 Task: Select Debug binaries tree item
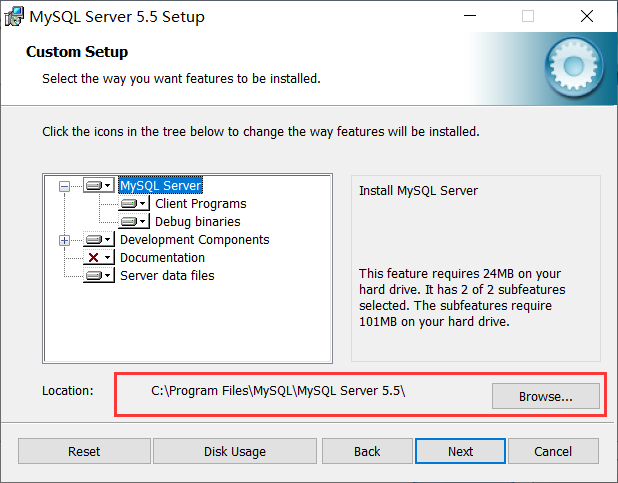(x=197, y=222)
